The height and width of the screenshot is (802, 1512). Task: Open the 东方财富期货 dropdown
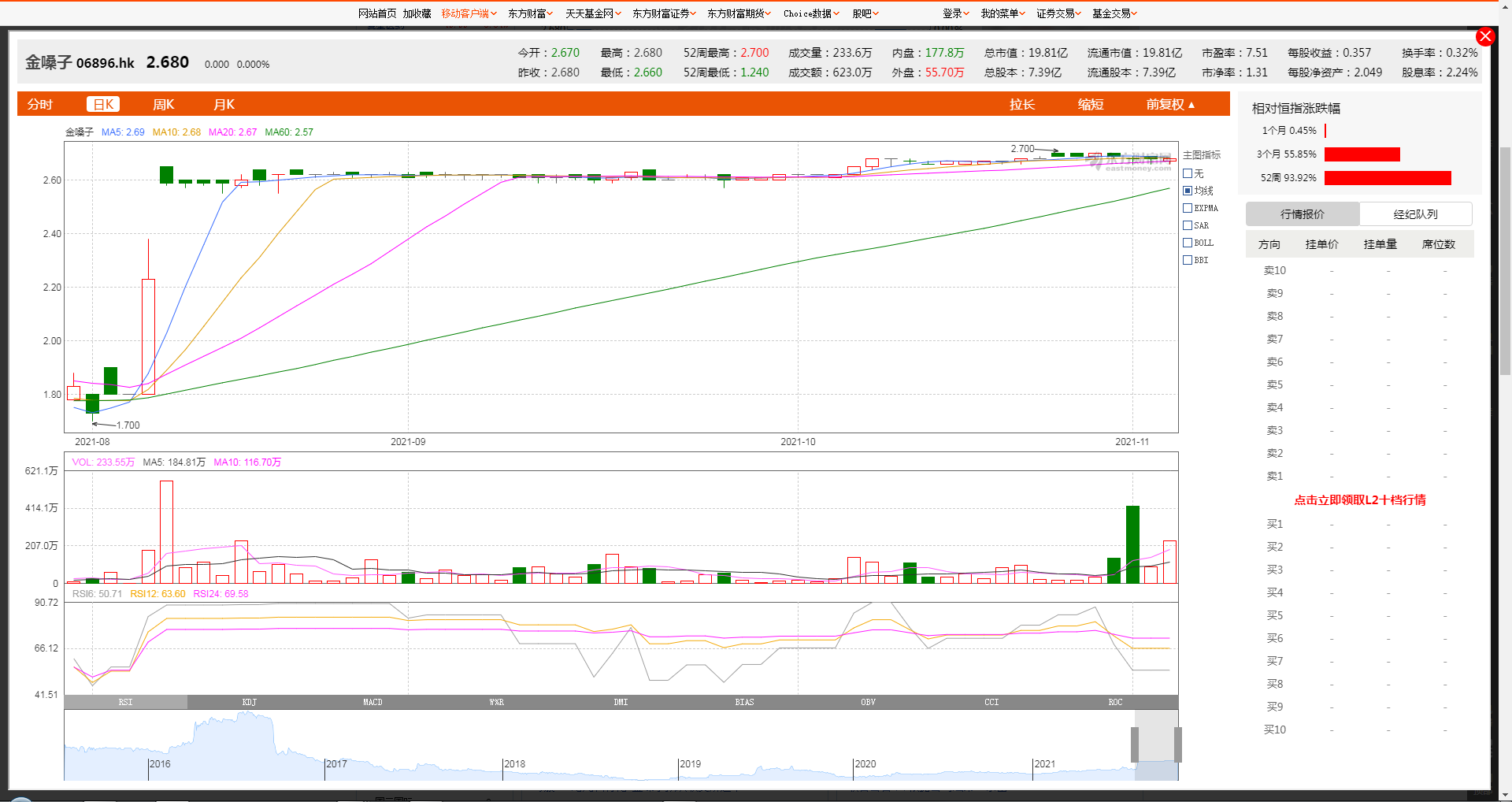pyautogui.click(x=739, y=13)
